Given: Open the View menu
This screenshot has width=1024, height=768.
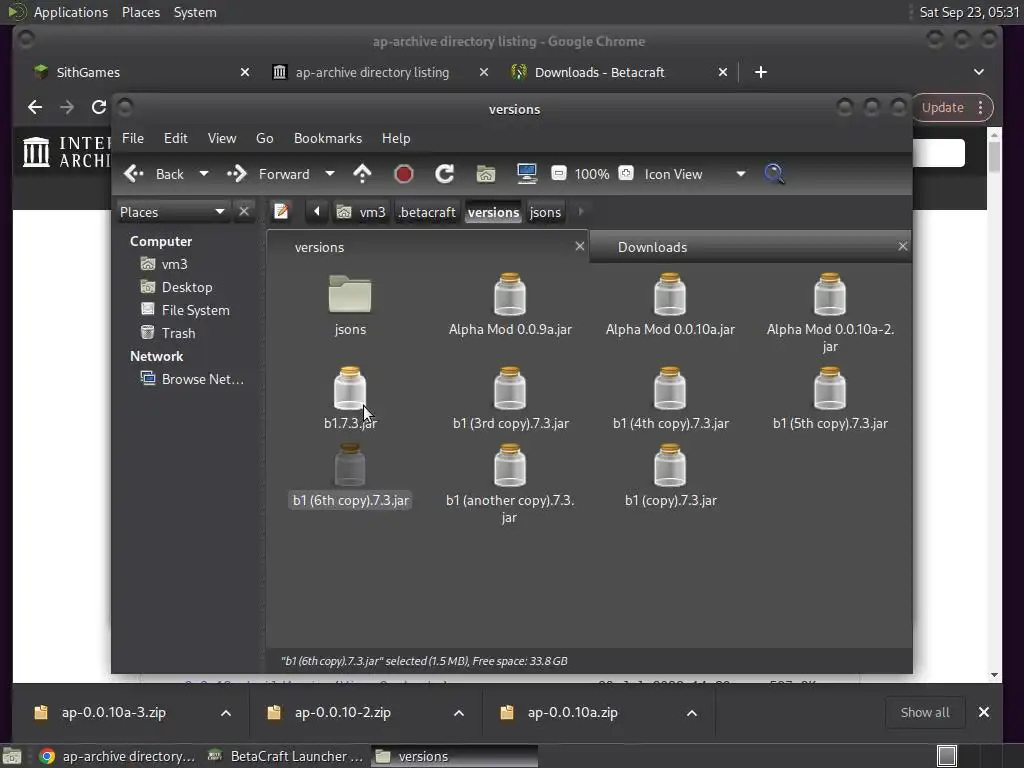Looking at the screenshot, I should click(x=221, y=138).
